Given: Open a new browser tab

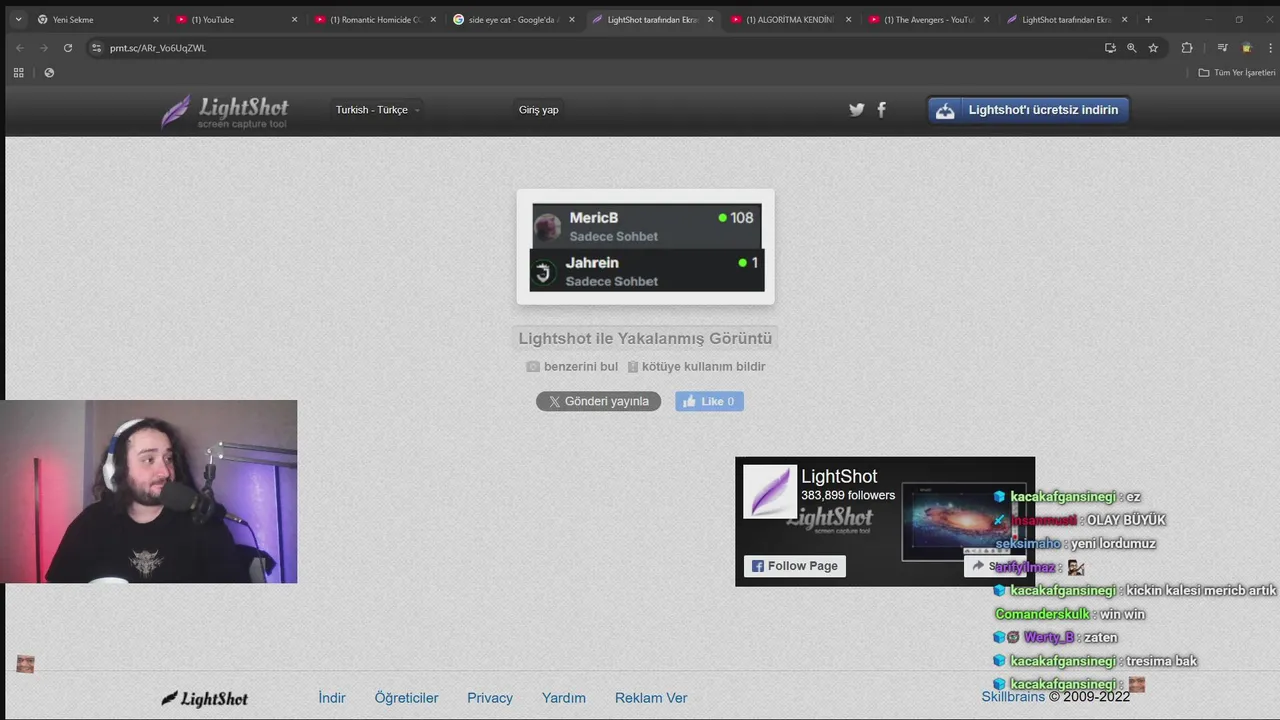Looking at the screenshot, I should pos(1148,19).
